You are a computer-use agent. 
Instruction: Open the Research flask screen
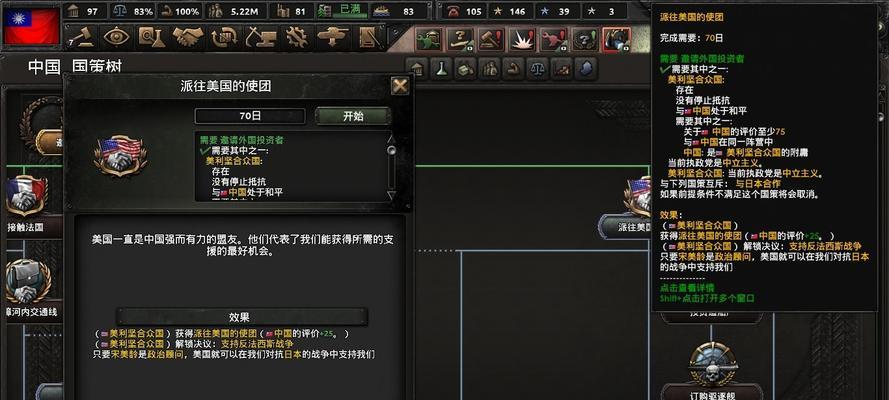pos(152,37)
